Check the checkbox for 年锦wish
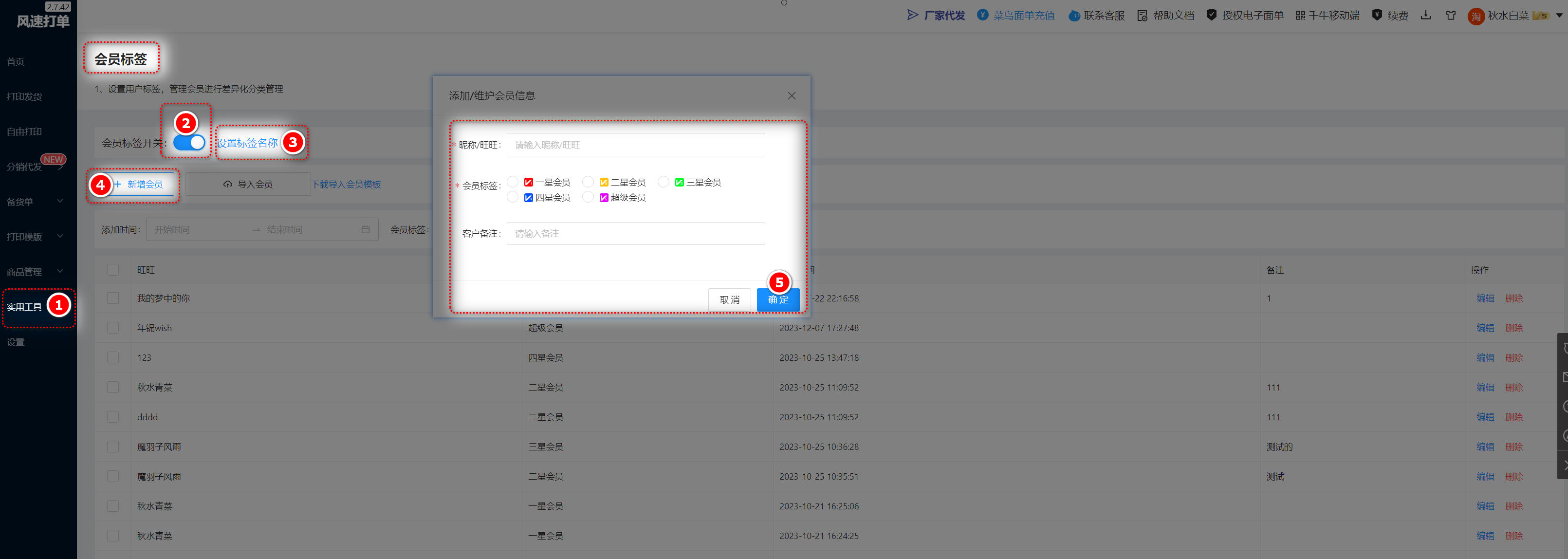1568x559 pixels. pyautogui.click(x=113, y=328)
